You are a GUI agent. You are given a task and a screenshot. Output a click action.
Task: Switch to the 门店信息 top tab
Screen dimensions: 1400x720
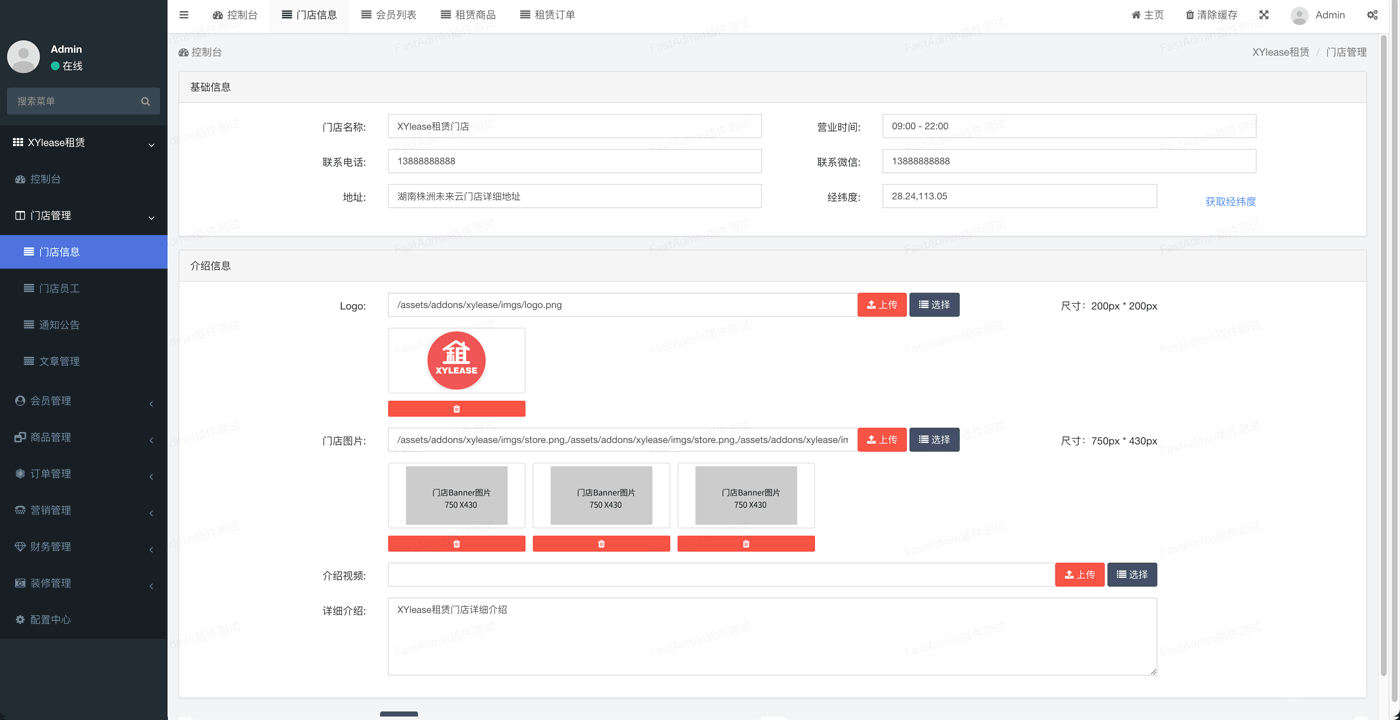tap(309, 15)
